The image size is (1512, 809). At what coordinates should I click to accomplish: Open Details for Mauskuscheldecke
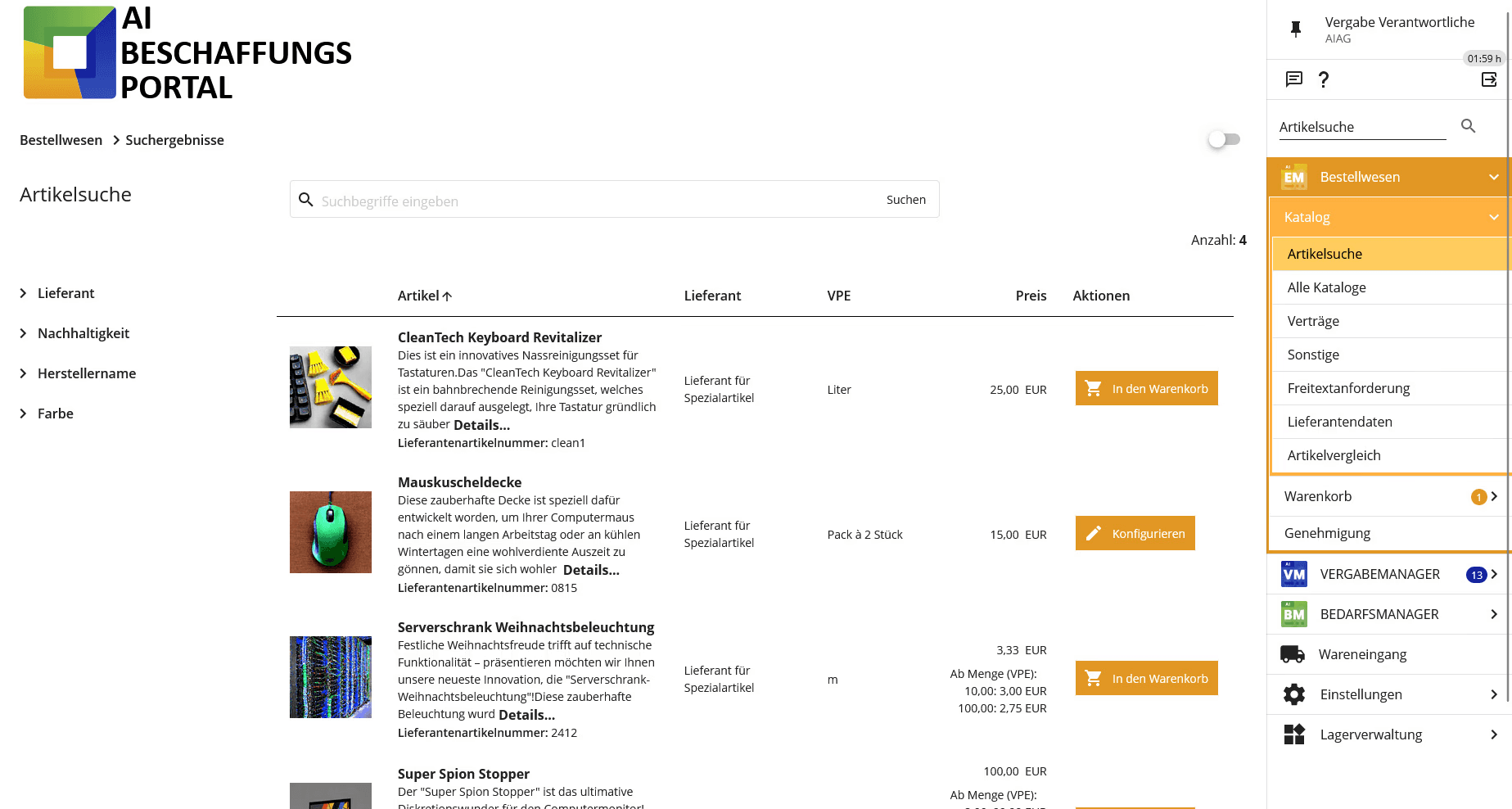click(591, 570)
